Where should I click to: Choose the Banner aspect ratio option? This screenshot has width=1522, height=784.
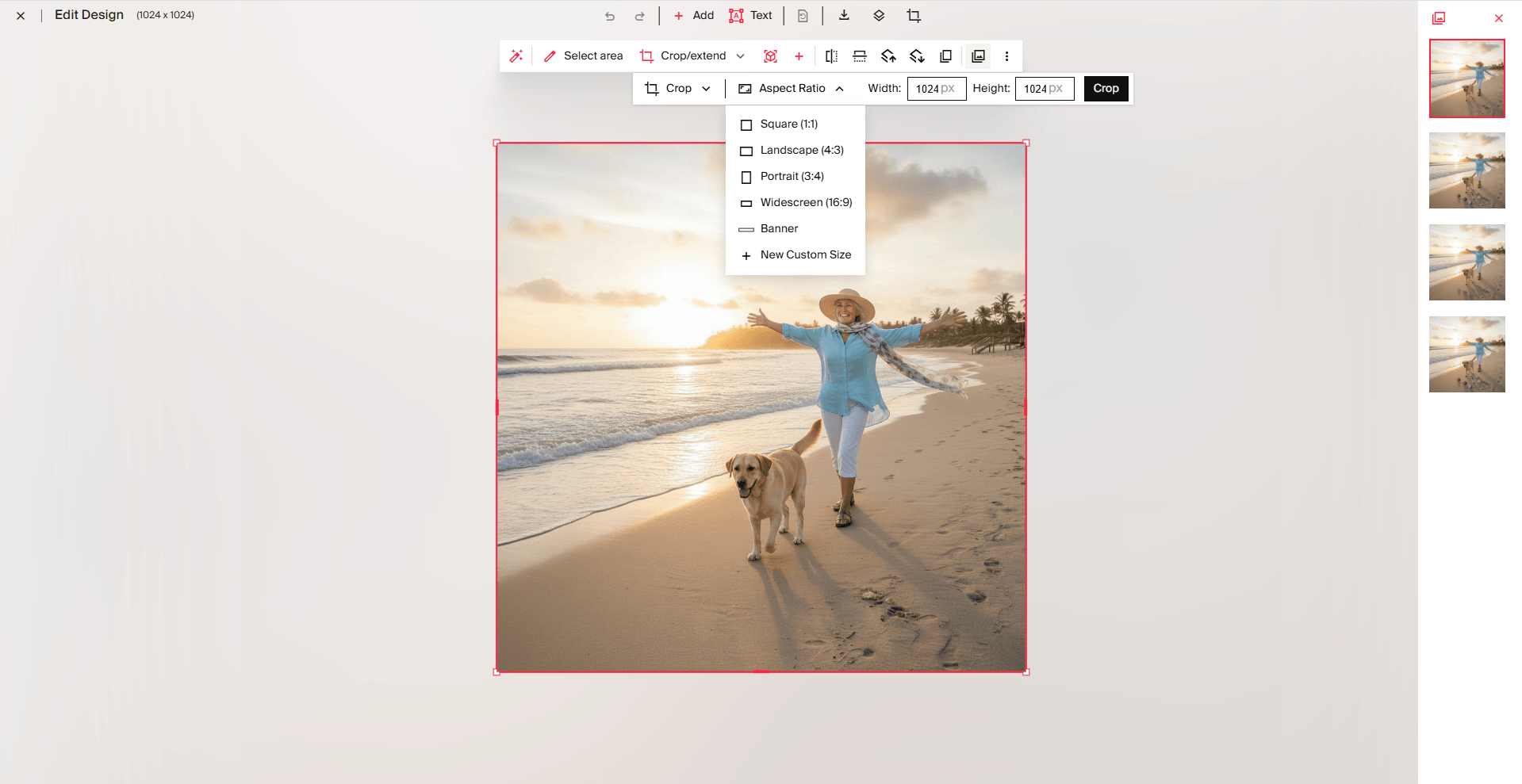[x=779, y=228]
